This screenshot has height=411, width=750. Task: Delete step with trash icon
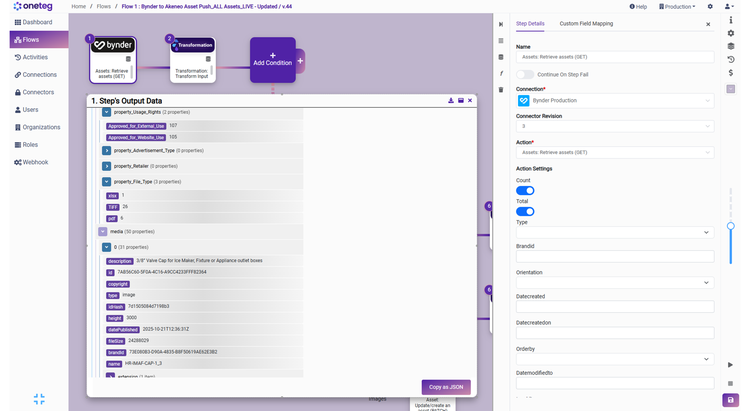pos(501,89)
